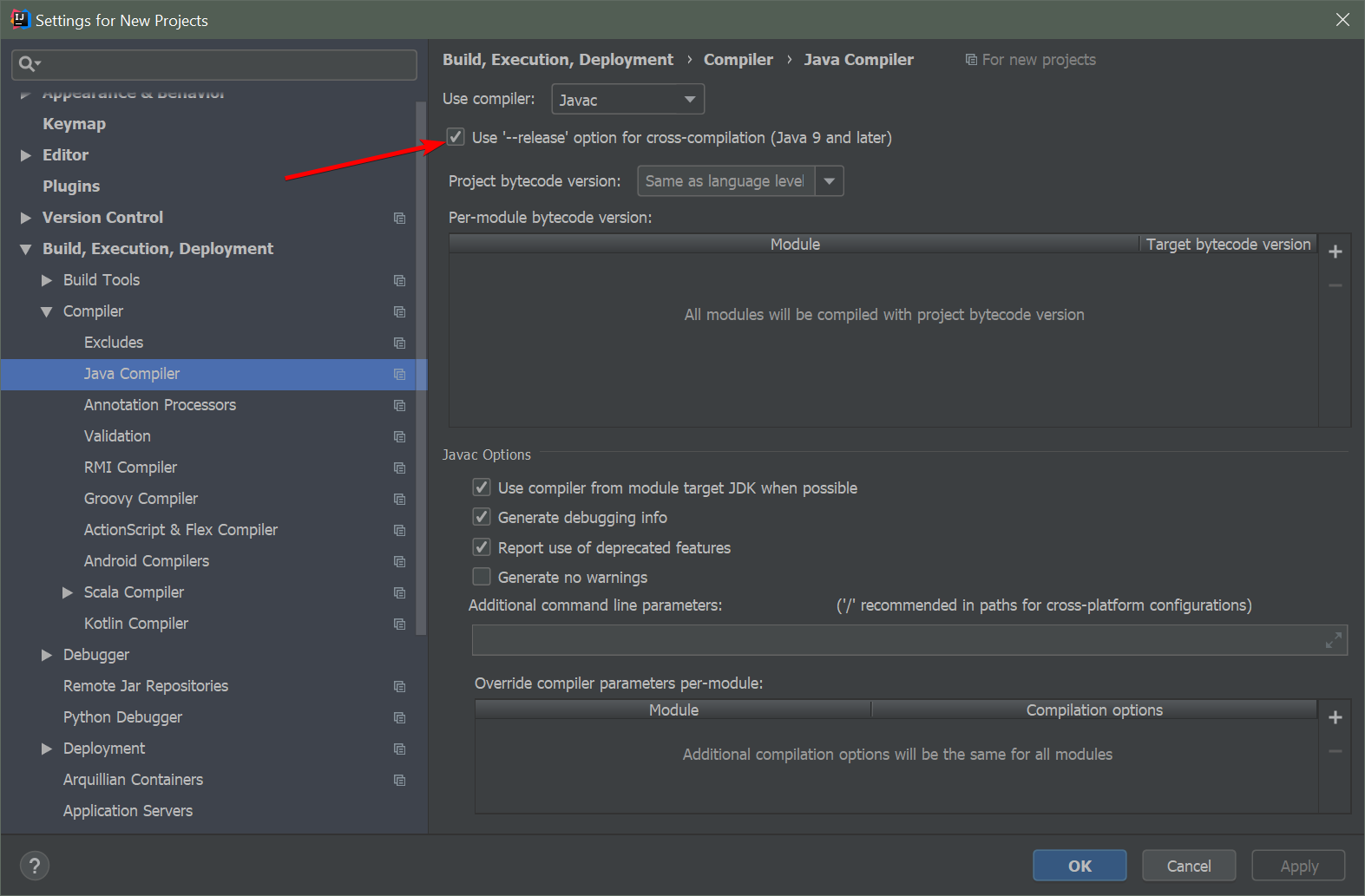Click in the settings search field

click(214, 64)
